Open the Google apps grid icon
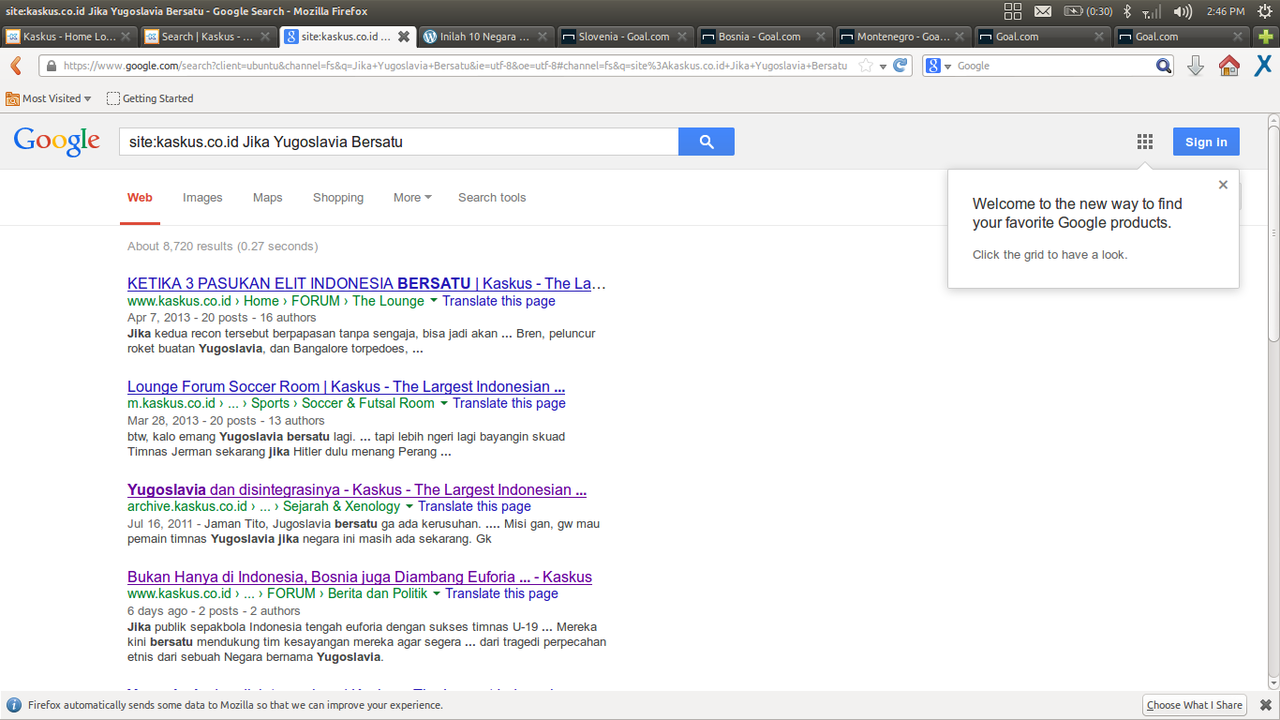The width and height of the screenshot is (1280, 720). (1145, 142)
